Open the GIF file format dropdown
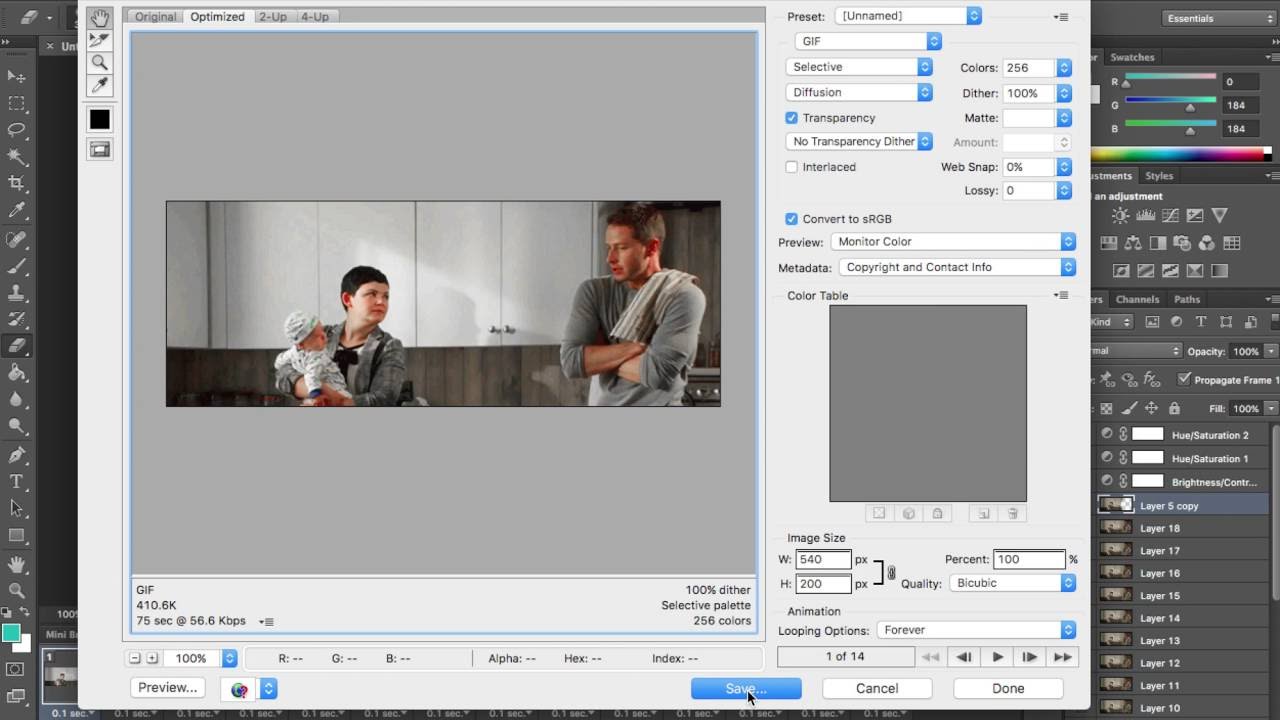The width and height of the screenshot is (1280, 720). (868, 41)
